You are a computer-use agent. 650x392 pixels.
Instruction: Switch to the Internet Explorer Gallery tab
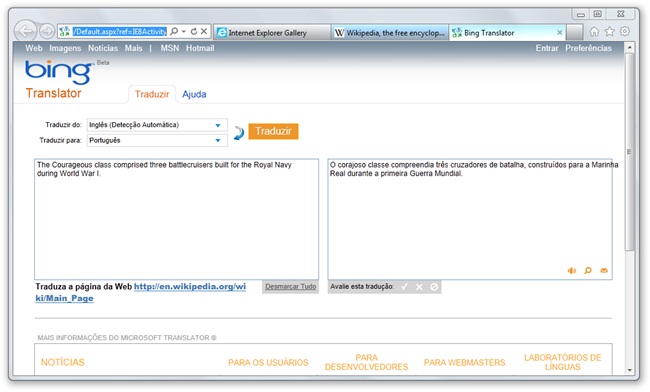pos(272,33)
